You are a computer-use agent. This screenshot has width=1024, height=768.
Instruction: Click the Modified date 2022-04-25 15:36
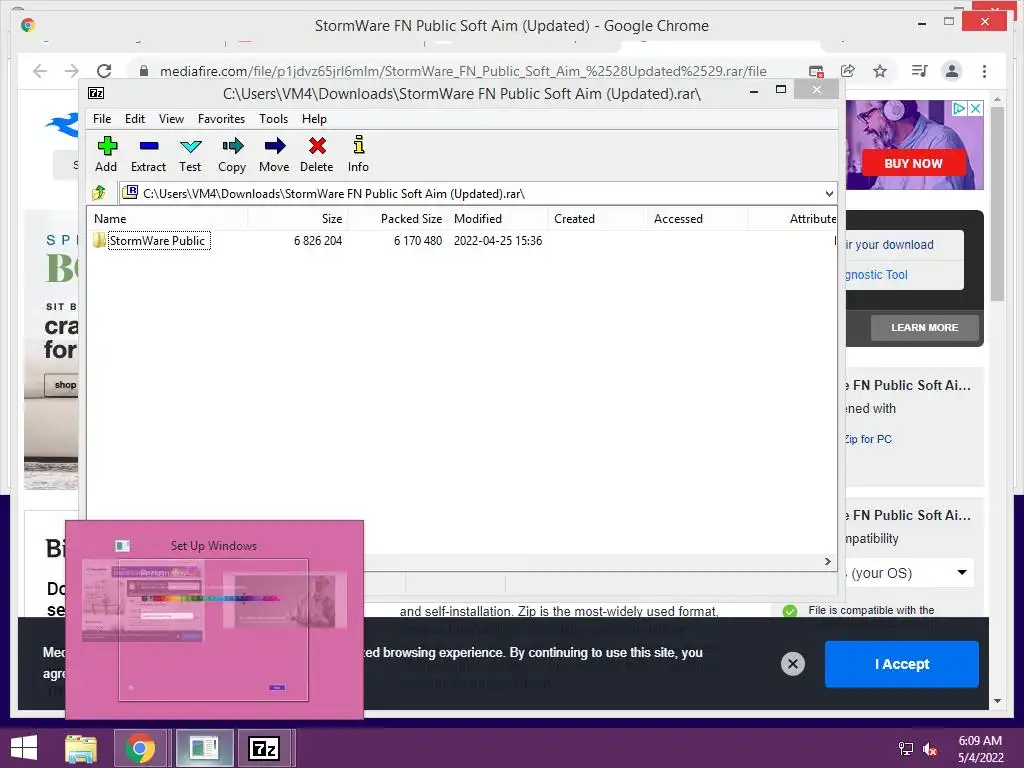pyautogui.click(x=498, y=240)
